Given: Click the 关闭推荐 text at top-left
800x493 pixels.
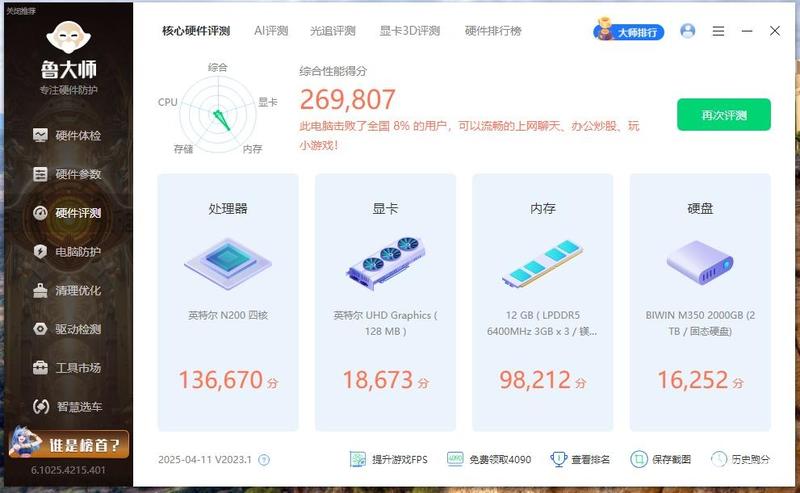Looking at the screenshot, I should coord(20,11).
